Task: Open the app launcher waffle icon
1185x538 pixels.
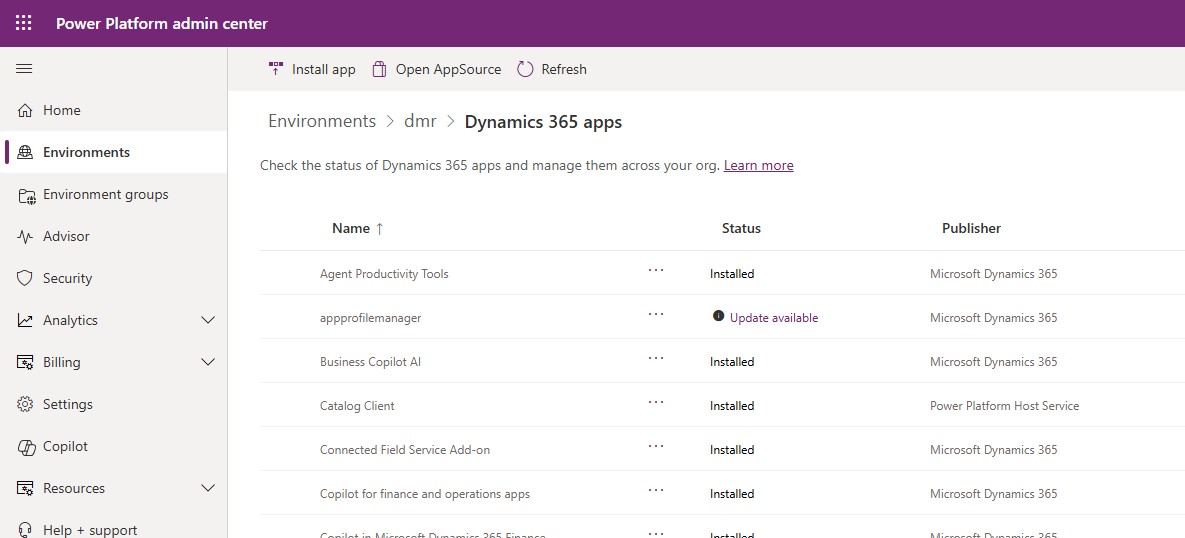Action: pos(23,23)
